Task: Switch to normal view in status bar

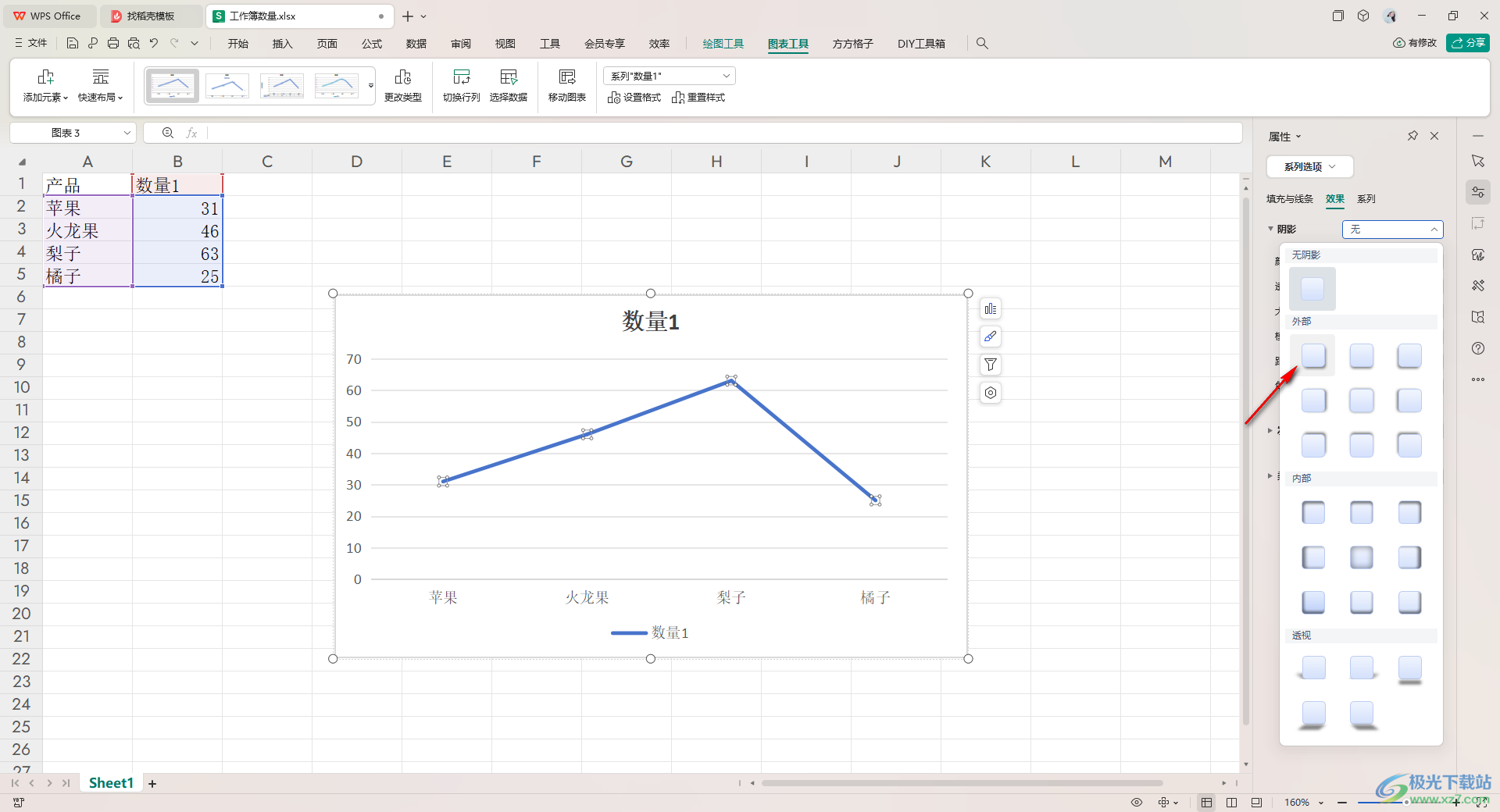Action: [x=1207, y=803]
